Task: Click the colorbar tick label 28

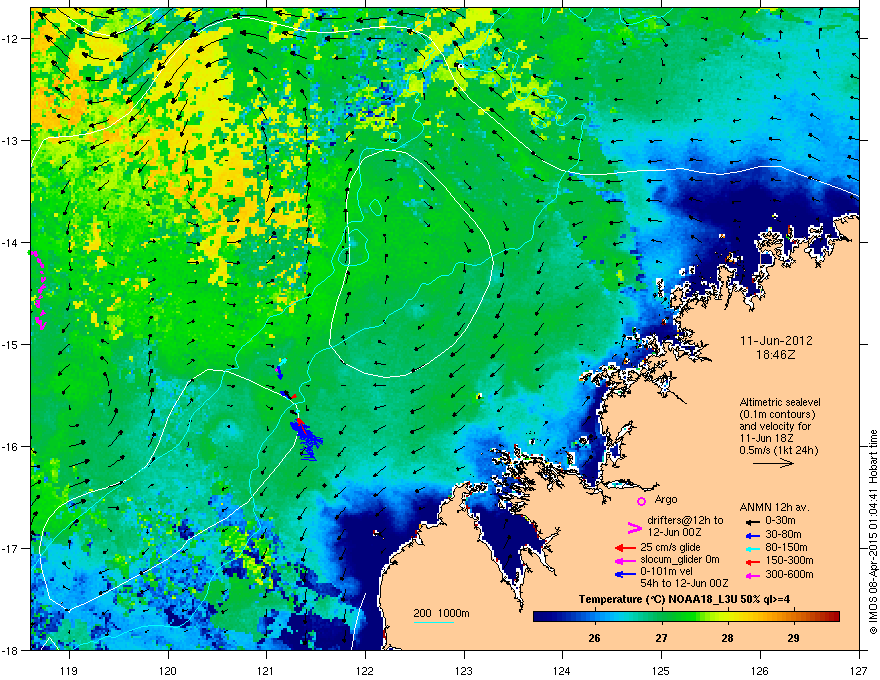Action: click(x=727, y=638)
